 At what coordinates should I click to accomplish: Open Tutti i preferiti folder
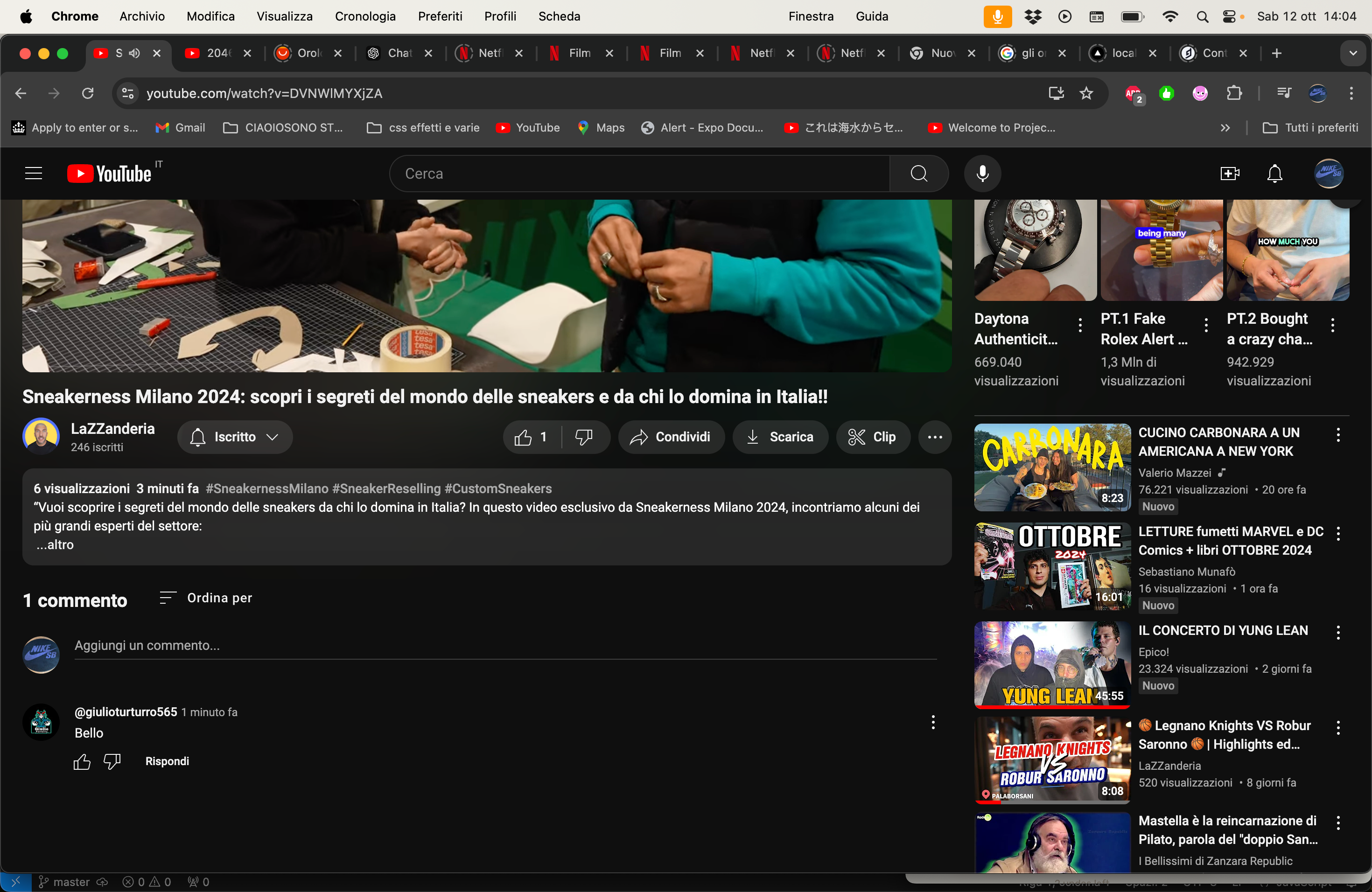pos(1310,127)
